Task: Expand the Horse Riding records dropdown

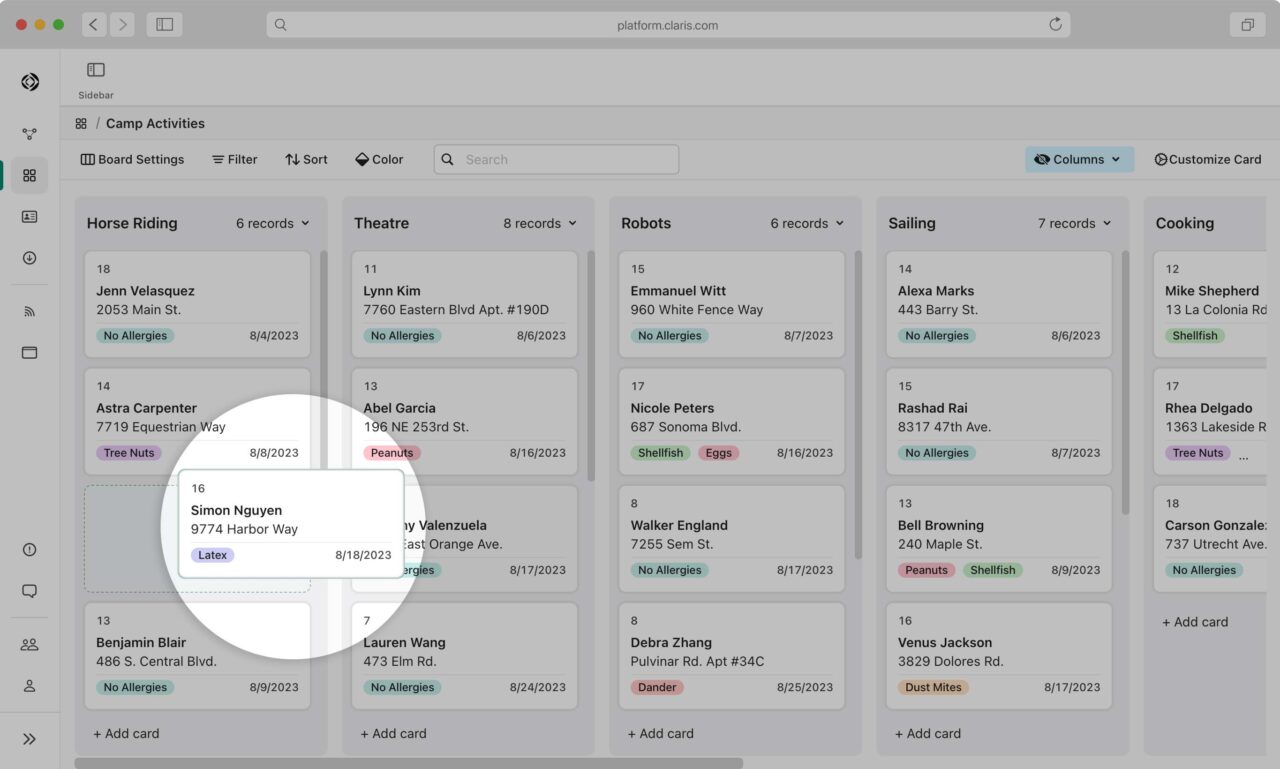Action: [x=271, y=223]
